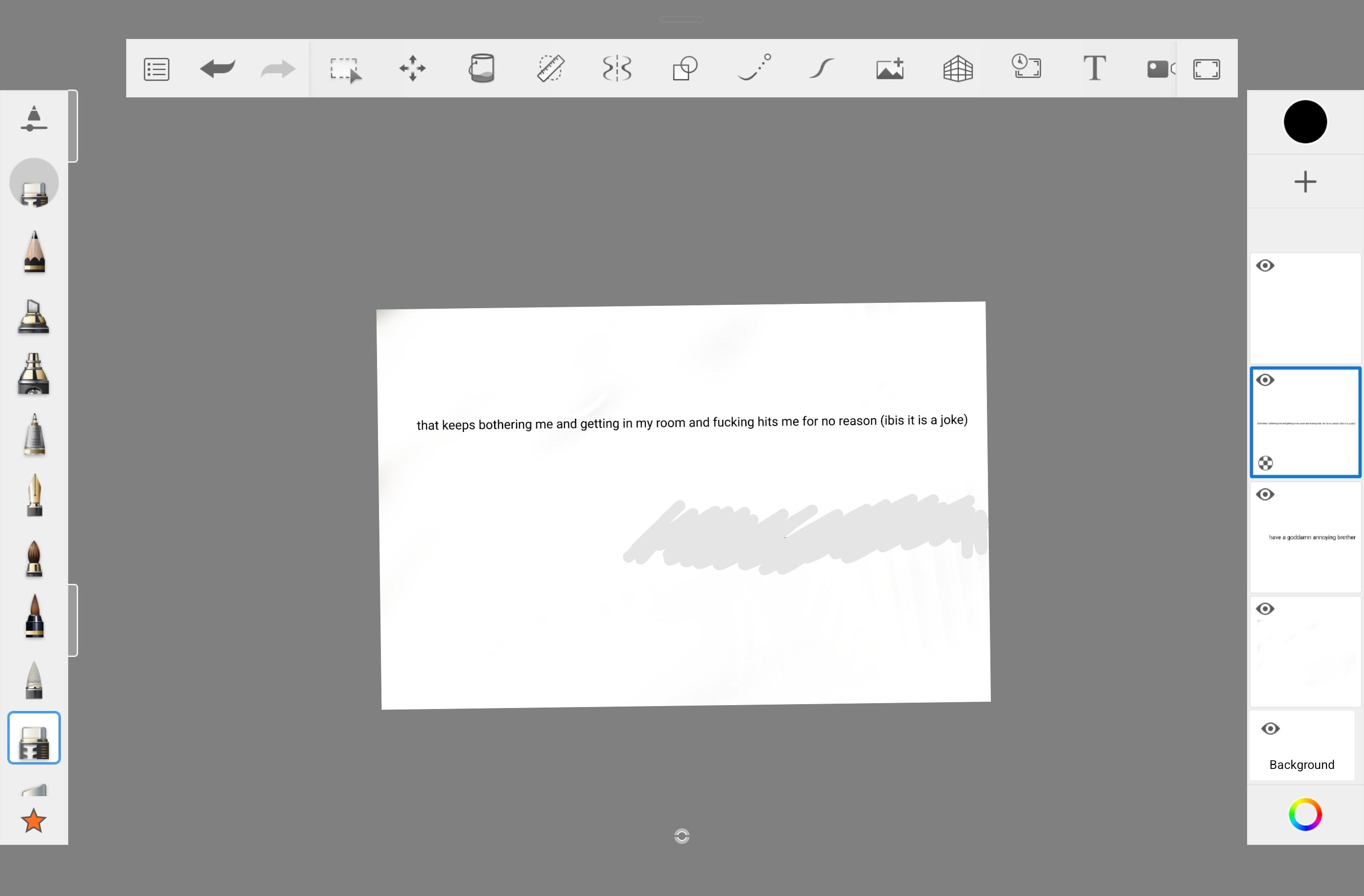Toggle full screen mode
Image resolution: width=1364 pixels, height=896 pixels.
[1206, 69]
